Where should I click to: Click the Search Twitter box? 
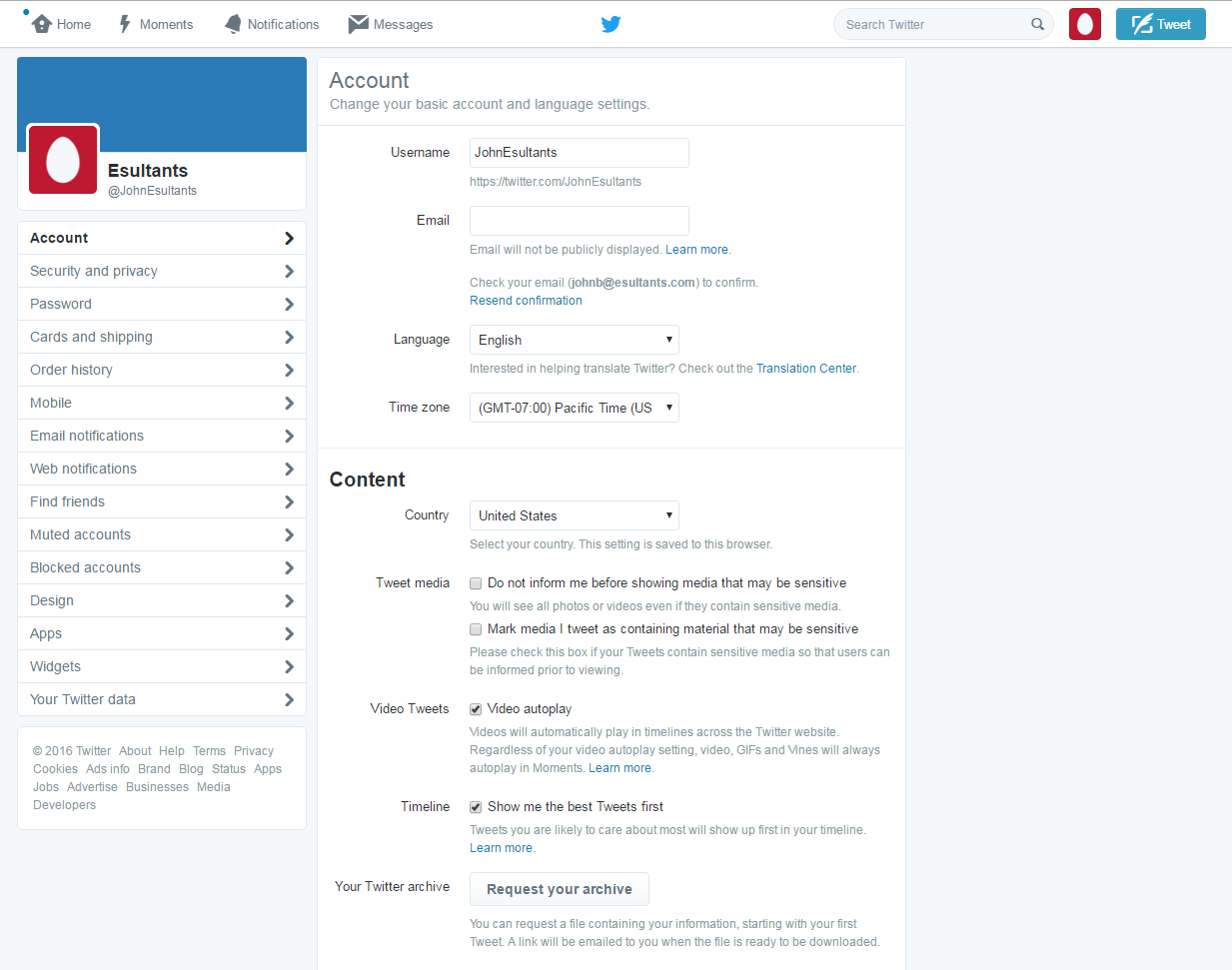pos(943,24)
